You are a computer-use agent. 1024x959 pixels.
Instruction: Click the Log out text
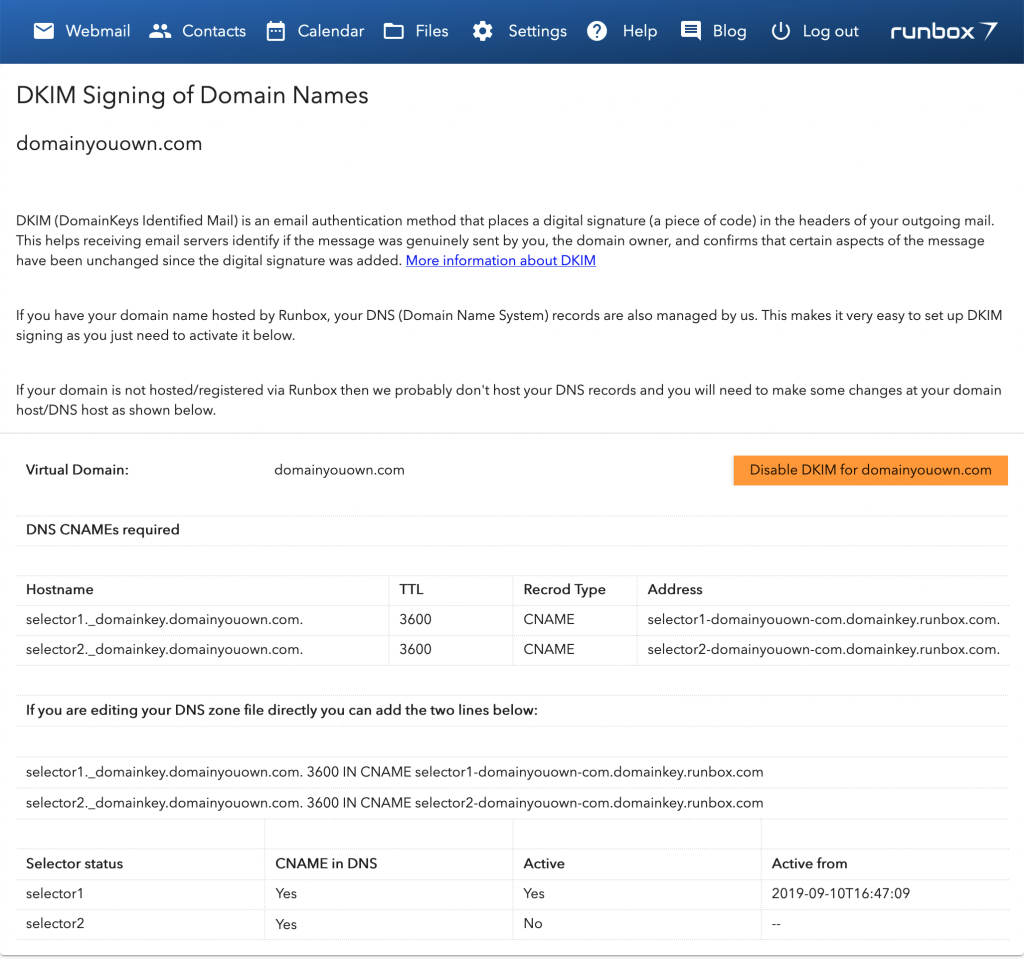(x=830, y=31)
